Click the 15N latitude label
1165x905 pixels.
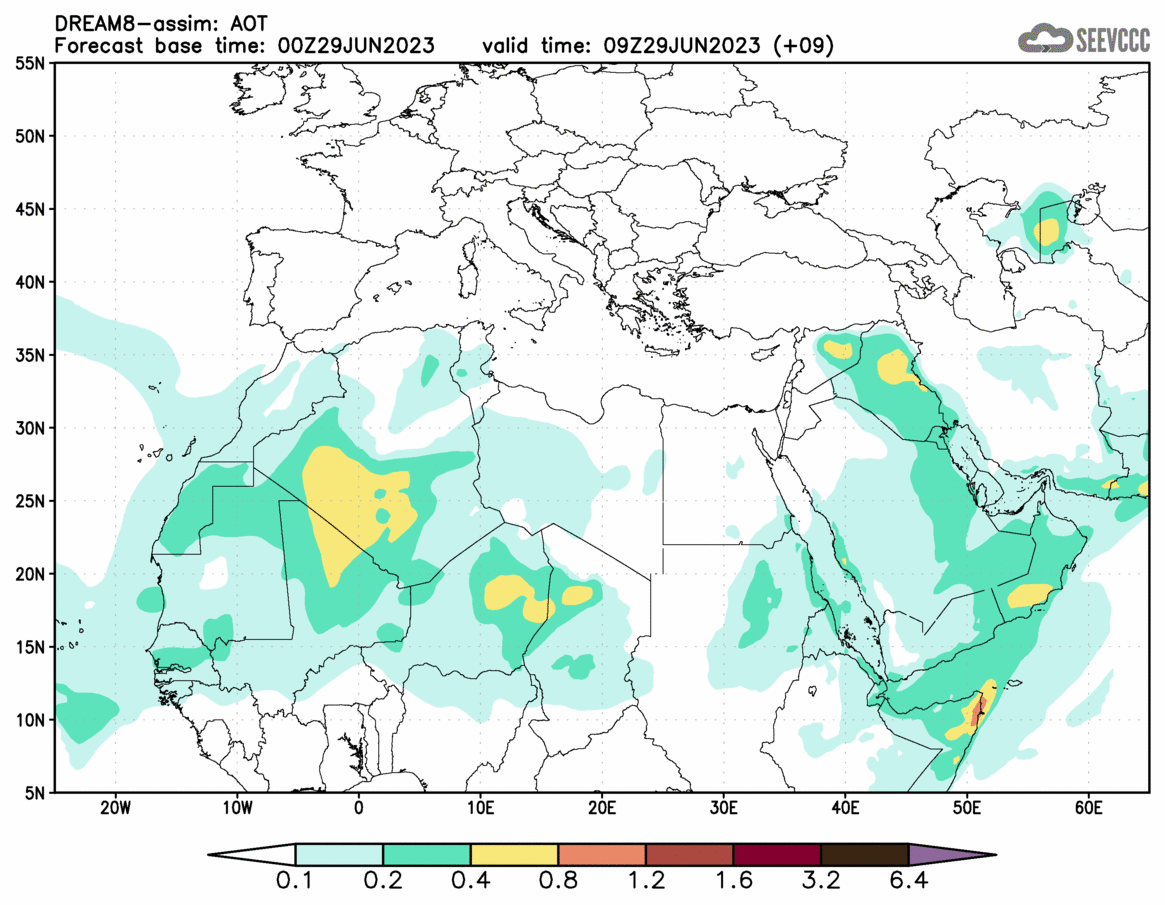[x=30, y=647]
